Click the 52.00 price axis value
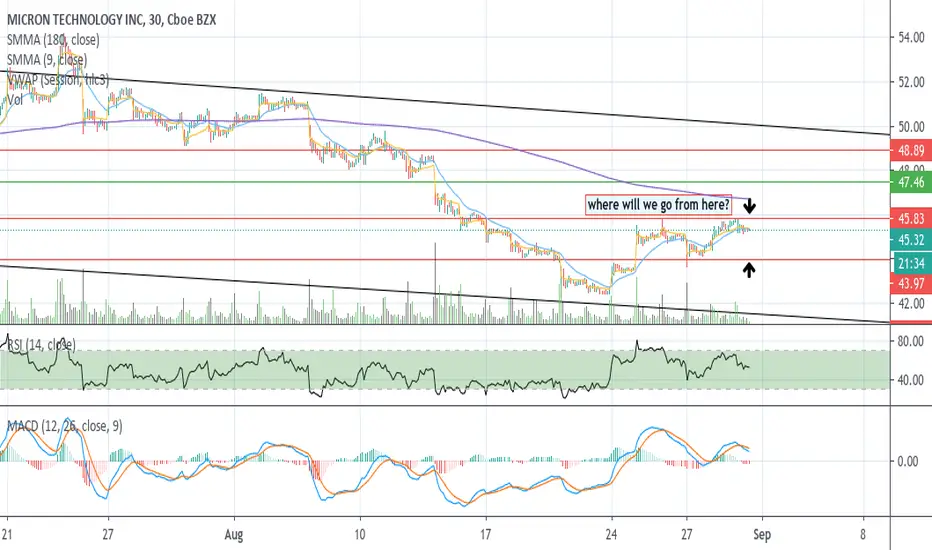Viewport: 932px width, 550px height. [911, 82]
